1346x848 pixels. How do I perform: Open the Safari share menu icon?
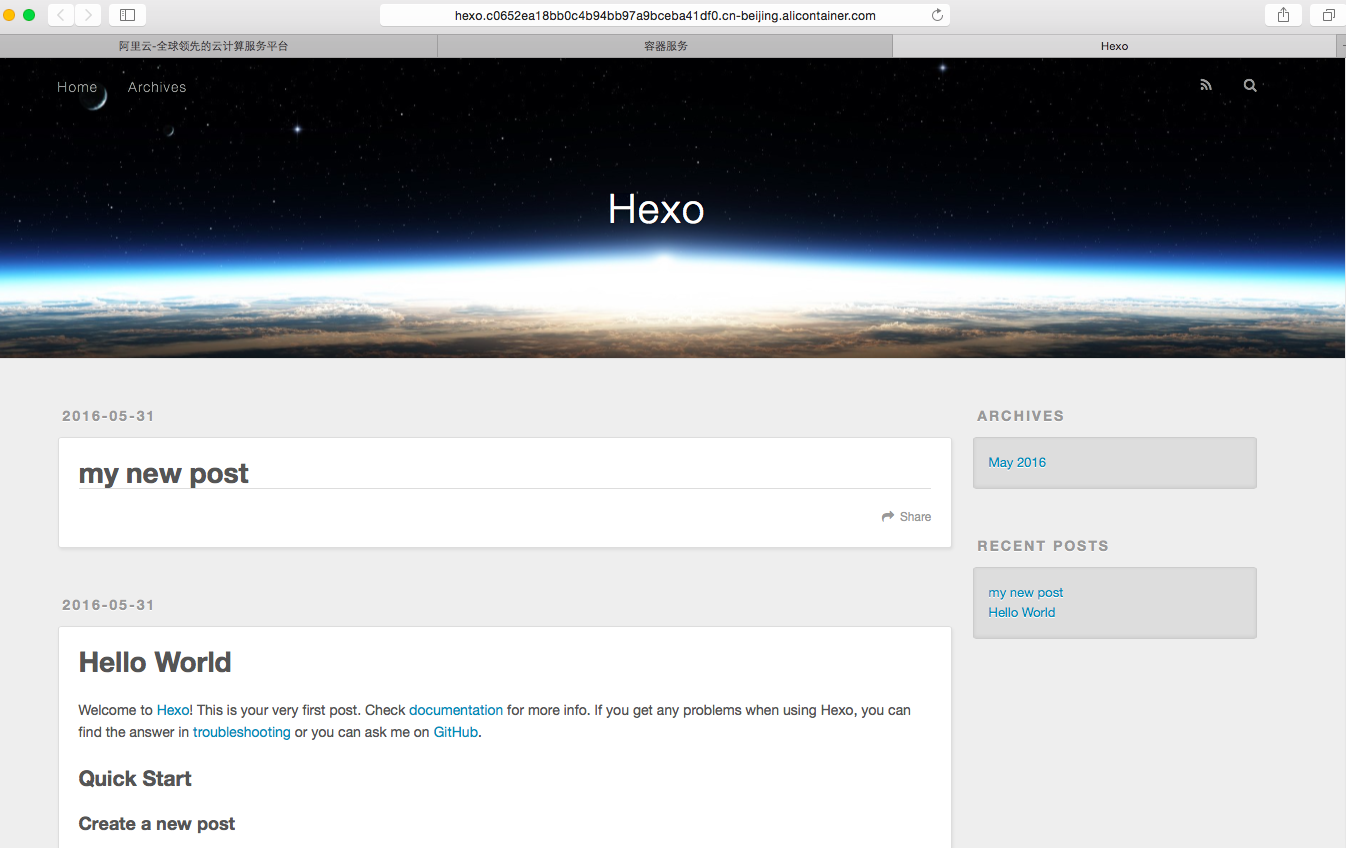(1283, 15)
